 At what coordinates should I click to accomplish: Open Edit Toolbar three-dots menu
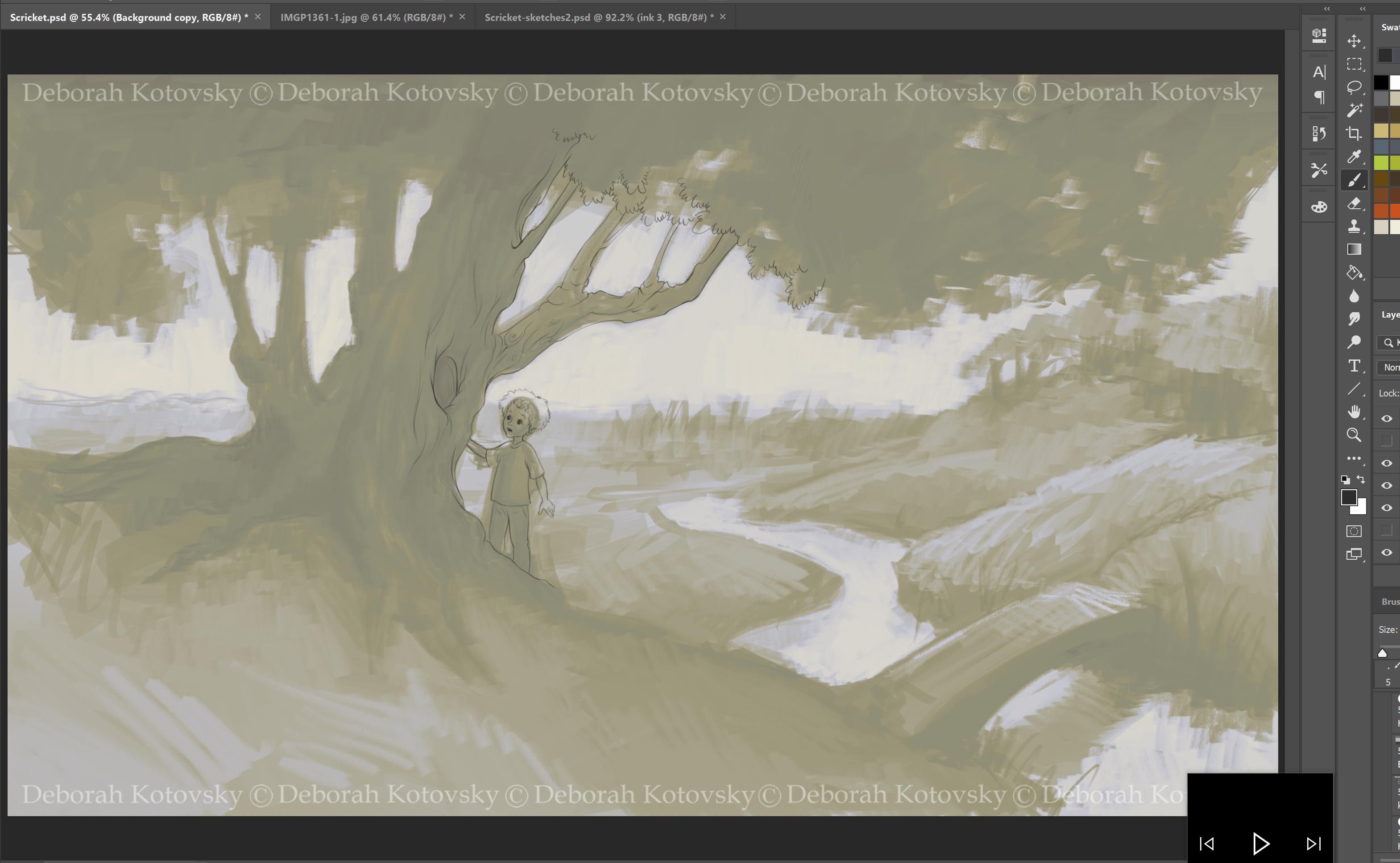click(1354, 458)
